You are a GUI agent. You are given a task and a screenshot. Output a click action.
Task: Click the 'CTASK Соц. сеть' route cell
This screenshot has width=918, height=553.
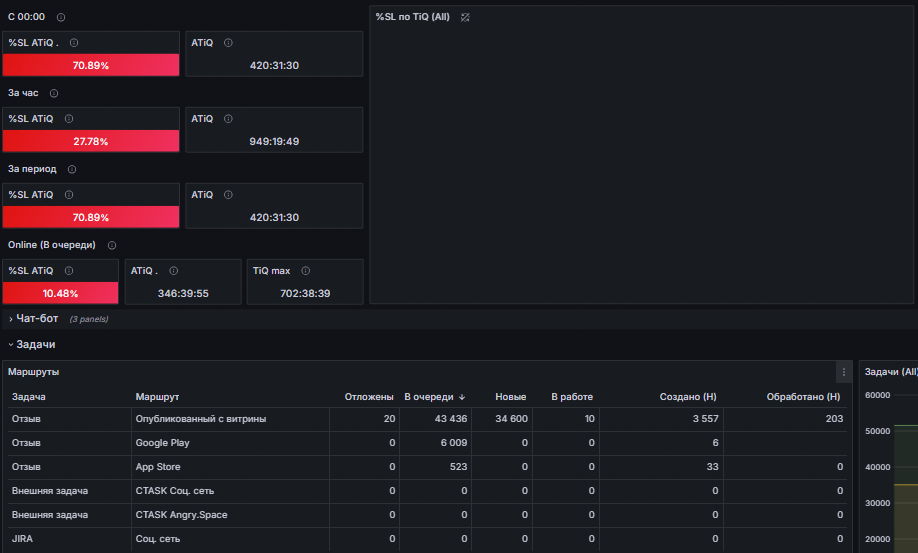tap(174, 491)
